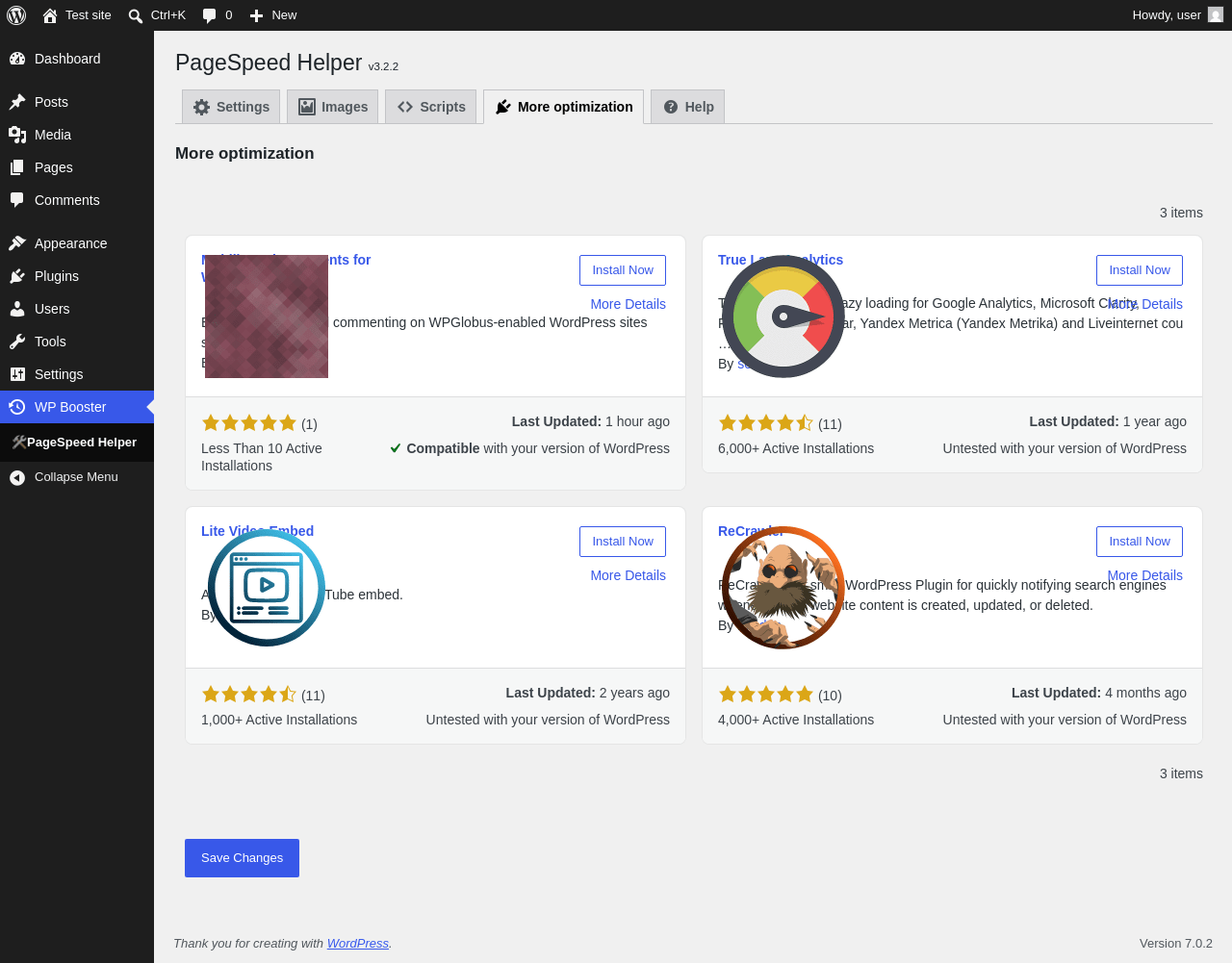Viewport: 1232px width, 963px height.
Task: Install the Lite Video Embed plugin
Action: point(623,542)
